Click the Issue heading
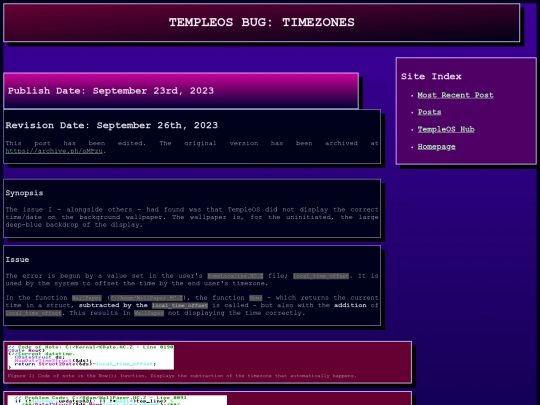This screenshot has height=405, width=540. pos(17,260)
